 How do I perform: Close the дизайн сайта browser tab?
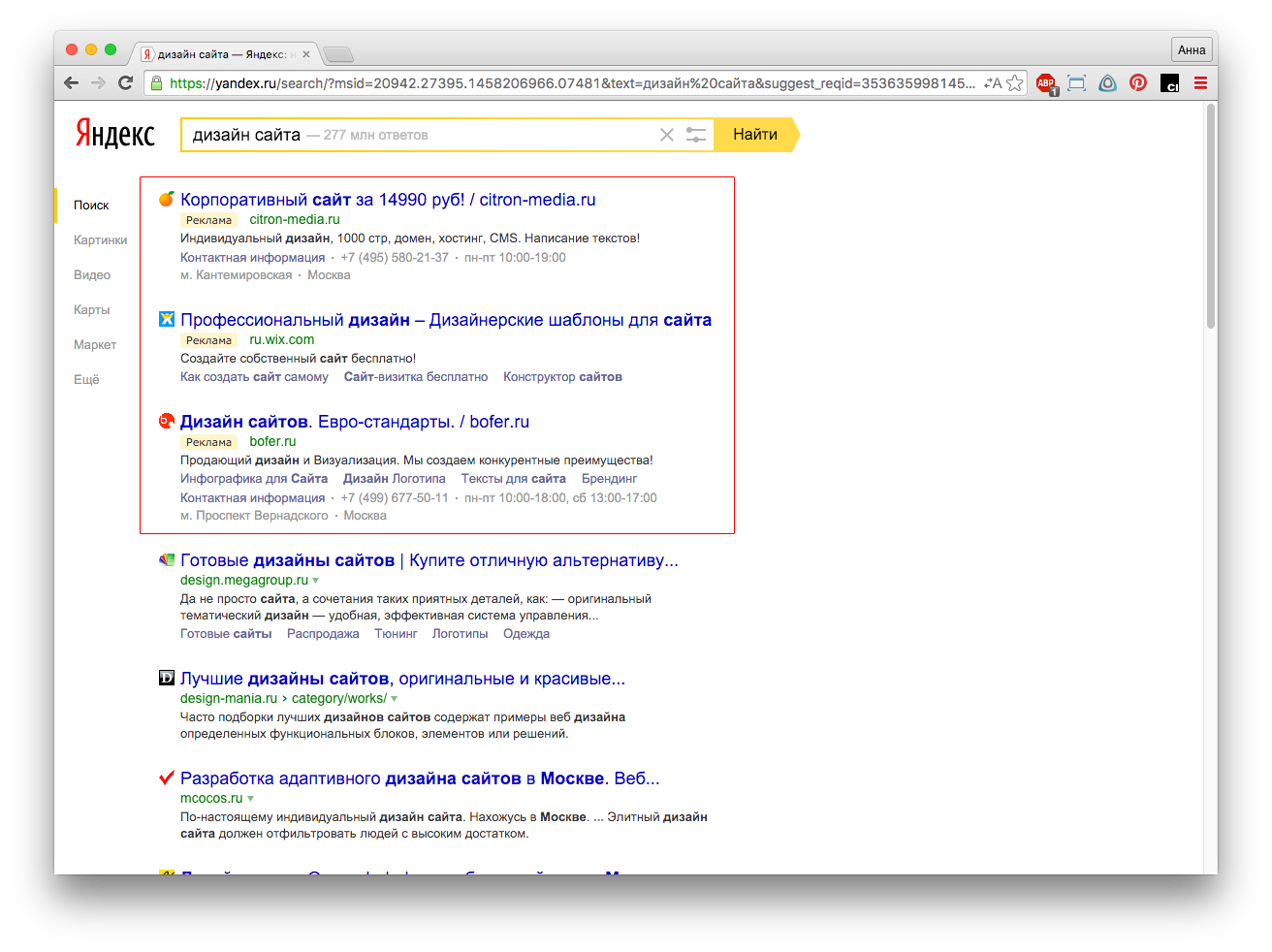[x=306, y=54]
